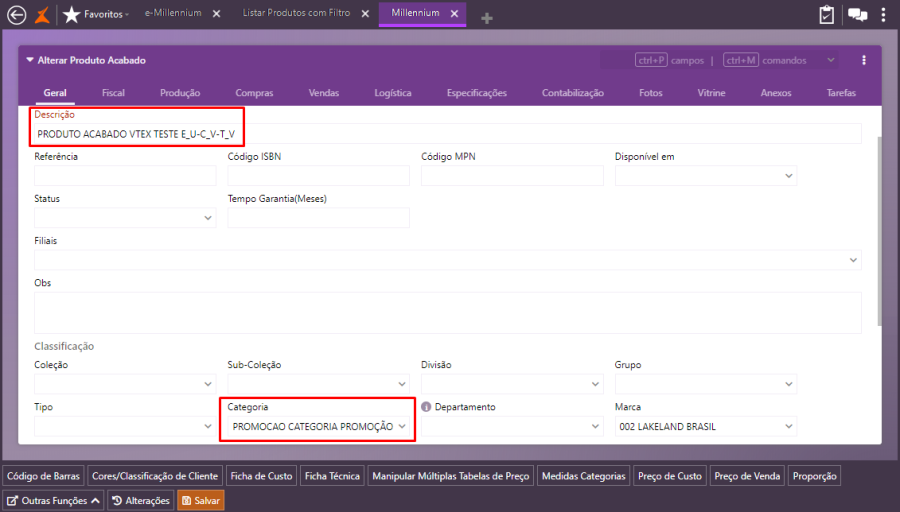Expand the command search chevron
Viewport: 900px width, 512px height.
pyautogui.click(x=831, y=60)
